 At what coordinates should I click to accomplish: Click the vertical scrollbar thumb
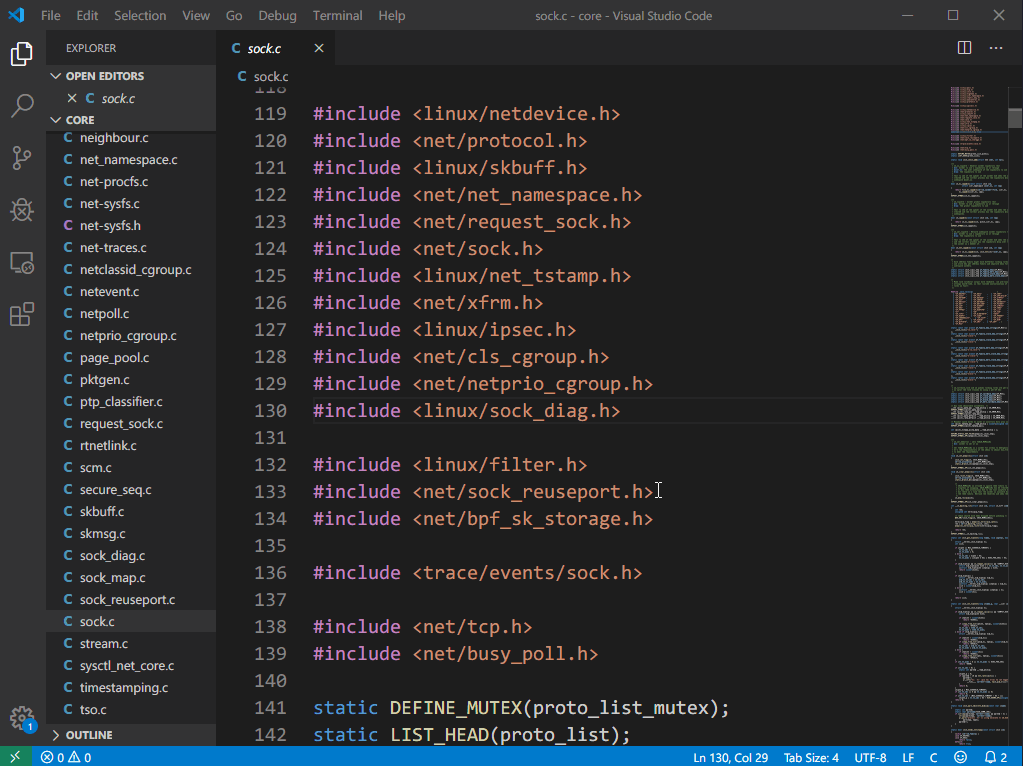click(x=1015, y=117)
